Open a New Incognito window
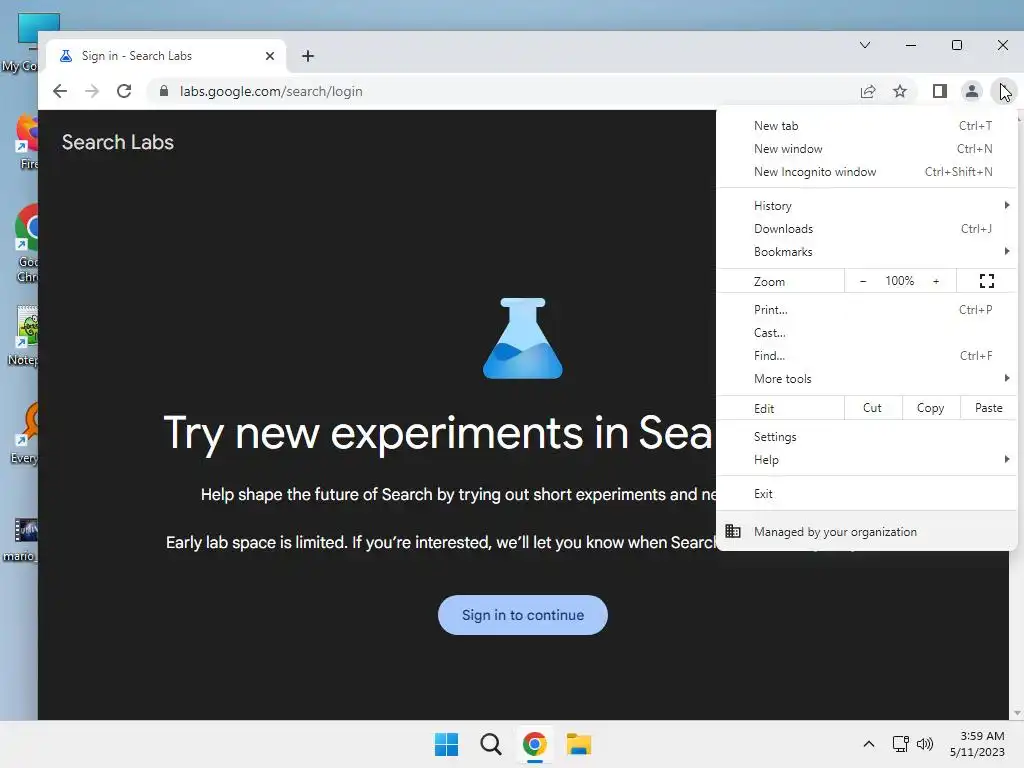 867,172
